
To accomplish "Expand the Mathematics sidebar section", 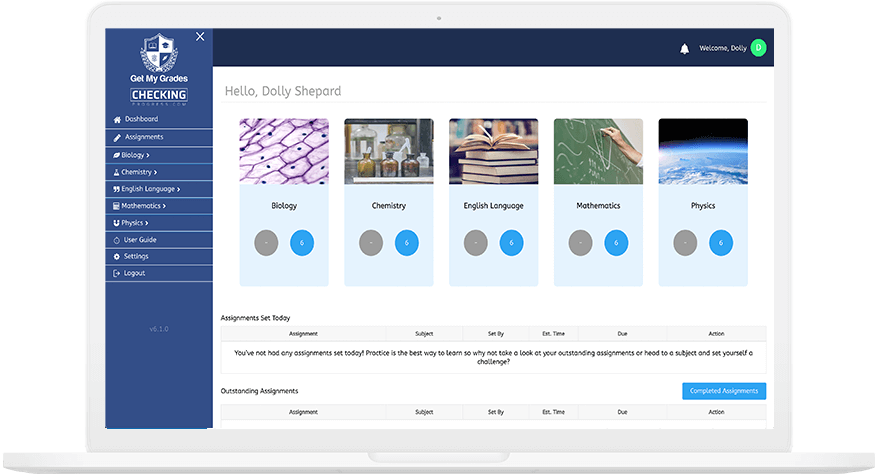I will 143,206.
